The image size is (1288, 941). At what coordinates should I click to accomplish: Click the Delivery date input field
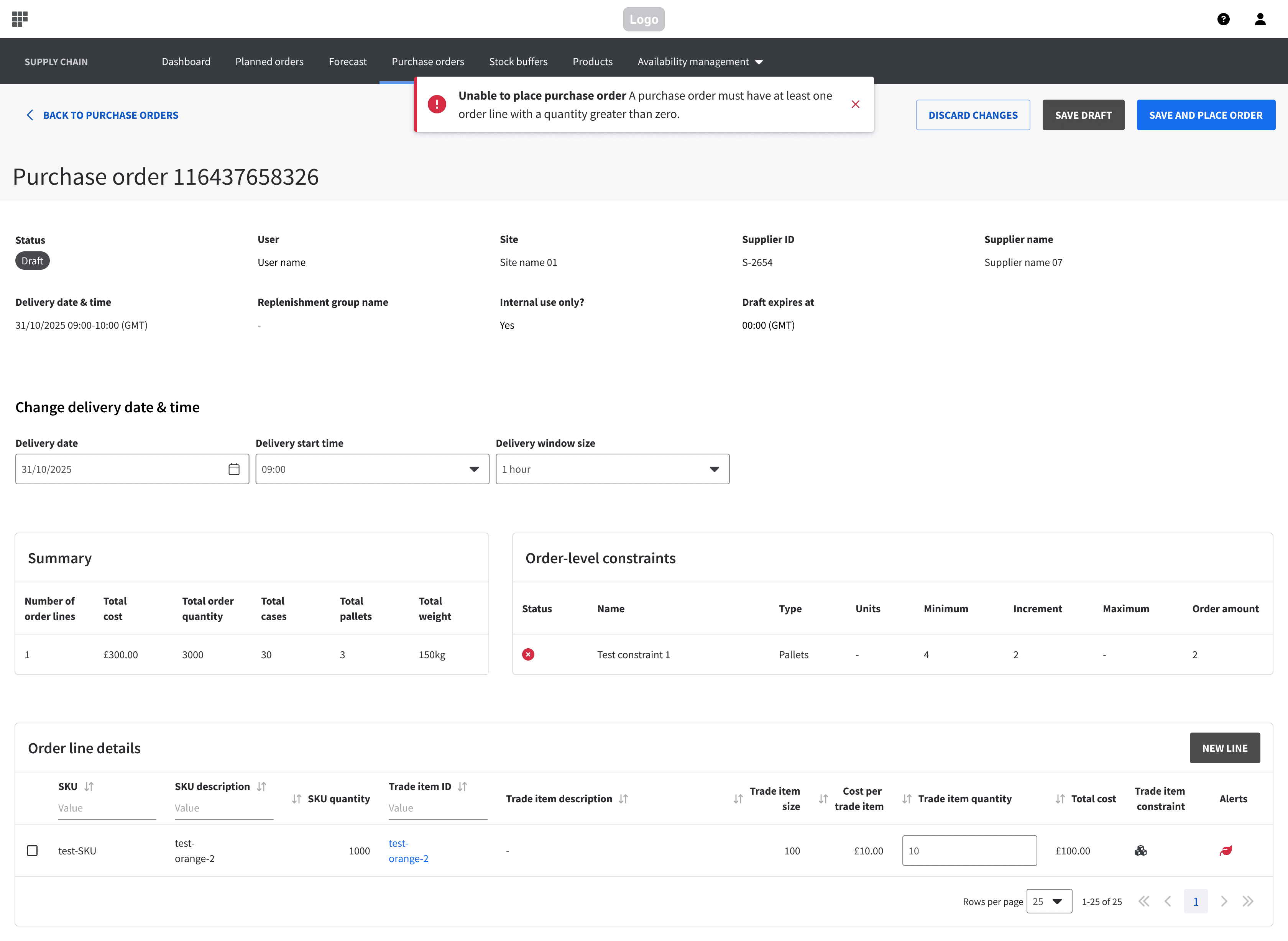132,469
